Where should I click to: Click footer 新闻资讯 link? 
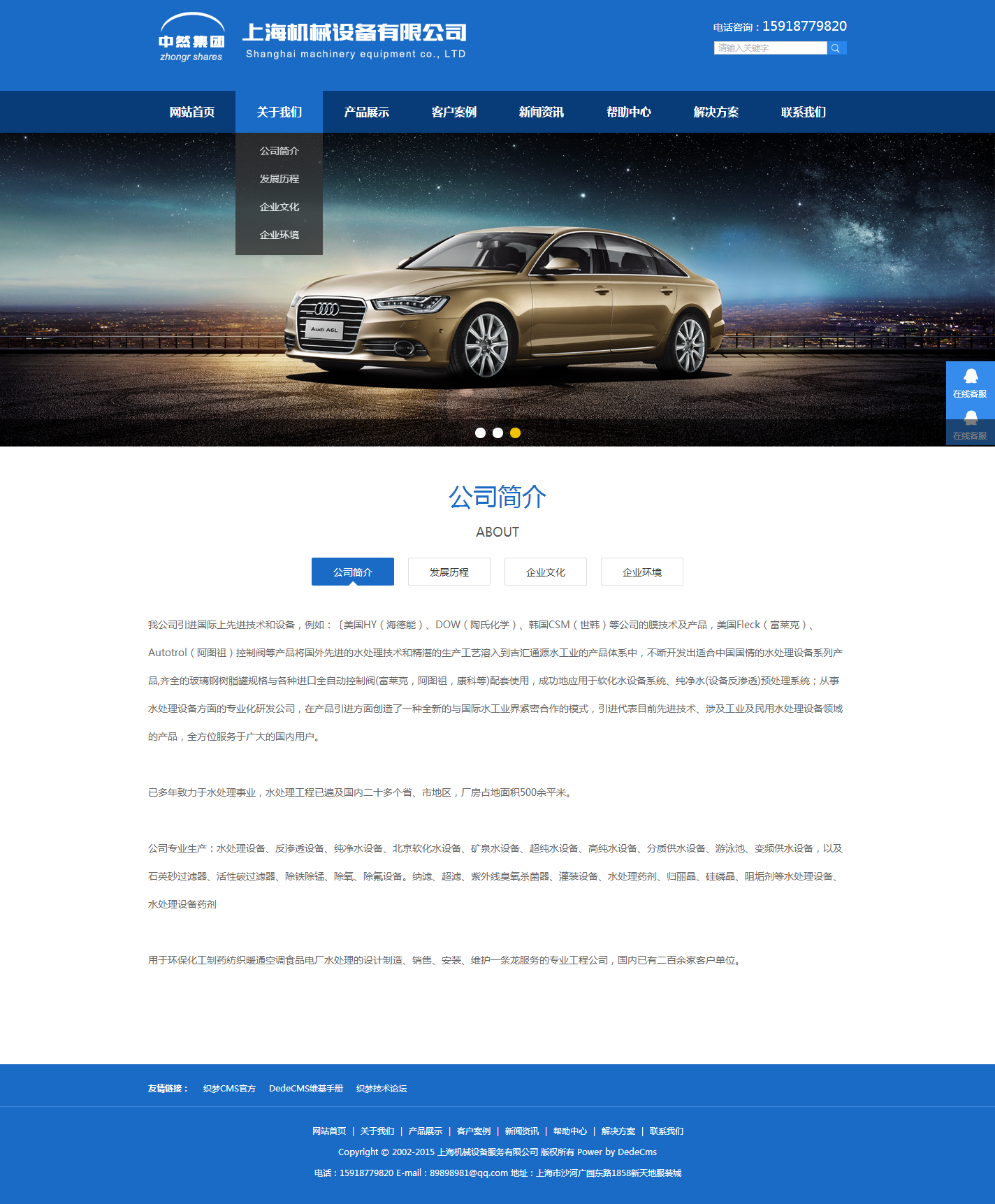522,1131
